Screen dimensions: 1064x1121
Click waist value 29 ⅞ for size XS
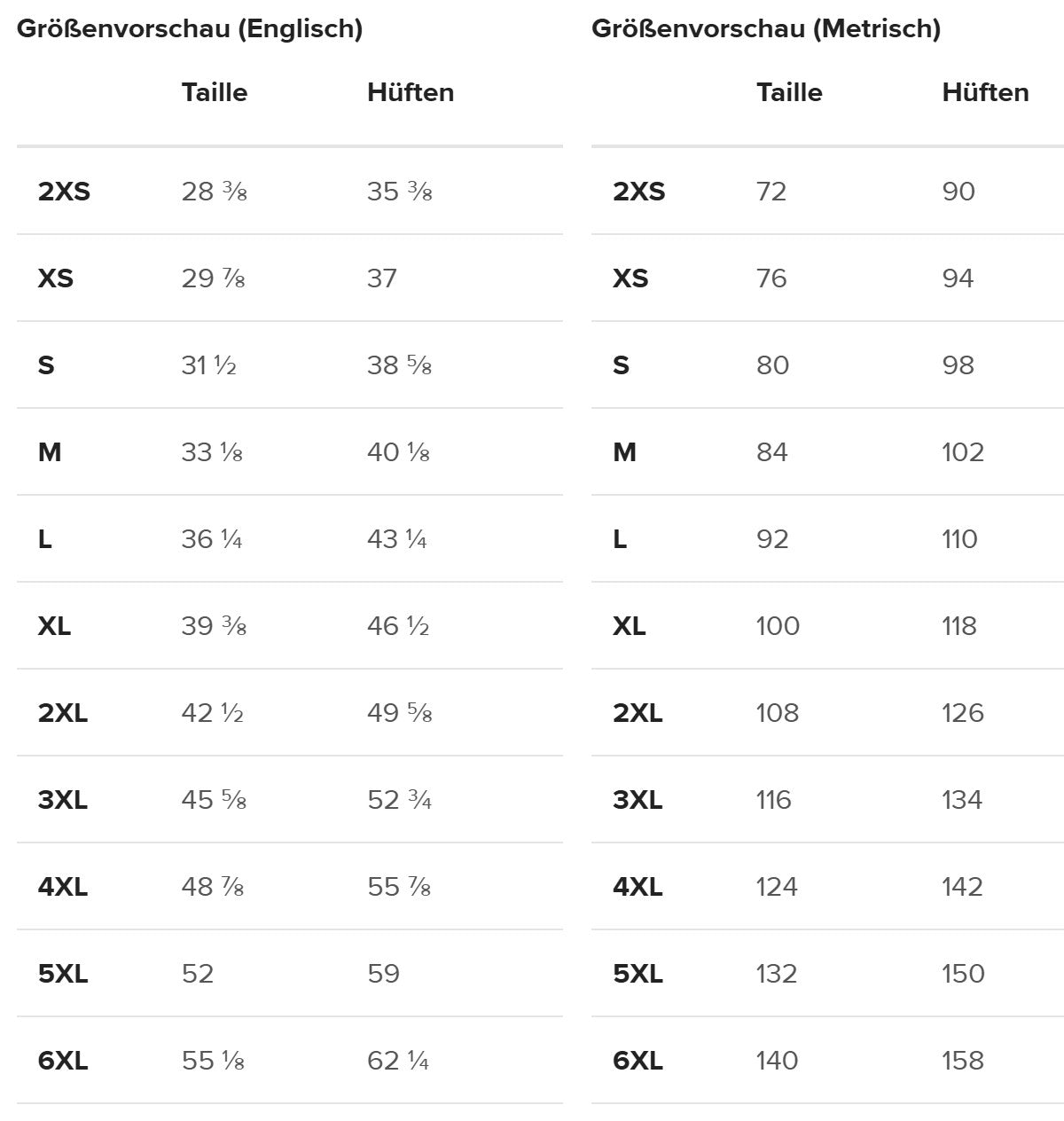213,278
